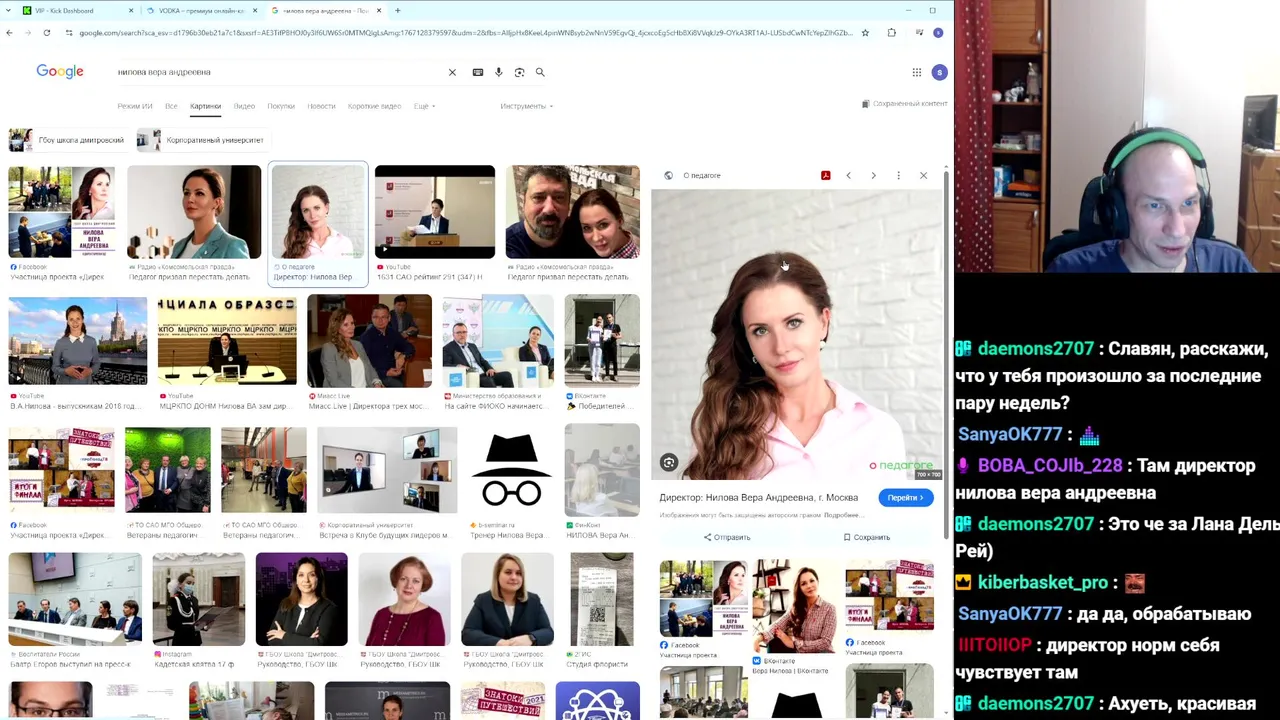Go to the Google logo homepage
The width and height of the screenshot is (1280, 720).
[x=60, y=71]
